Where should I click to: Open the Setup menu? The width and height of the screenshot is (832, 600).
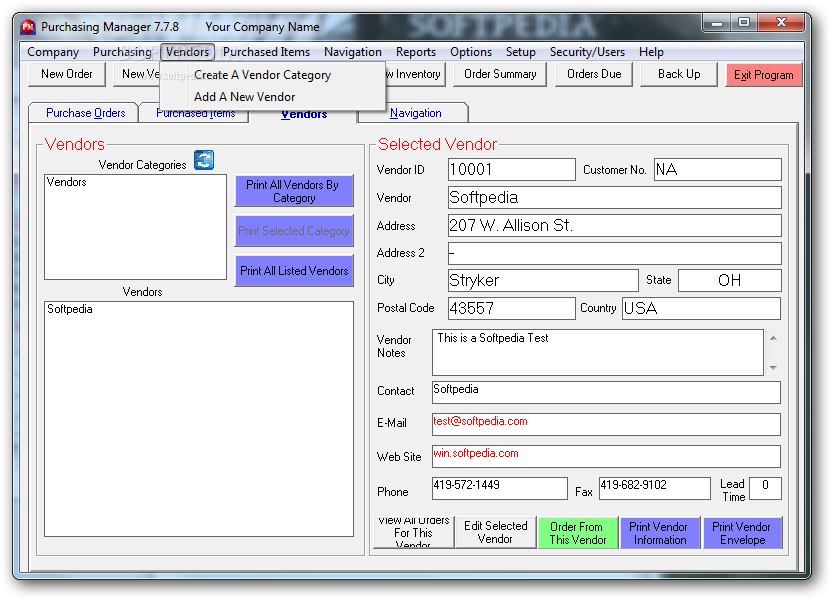point(521,52)
